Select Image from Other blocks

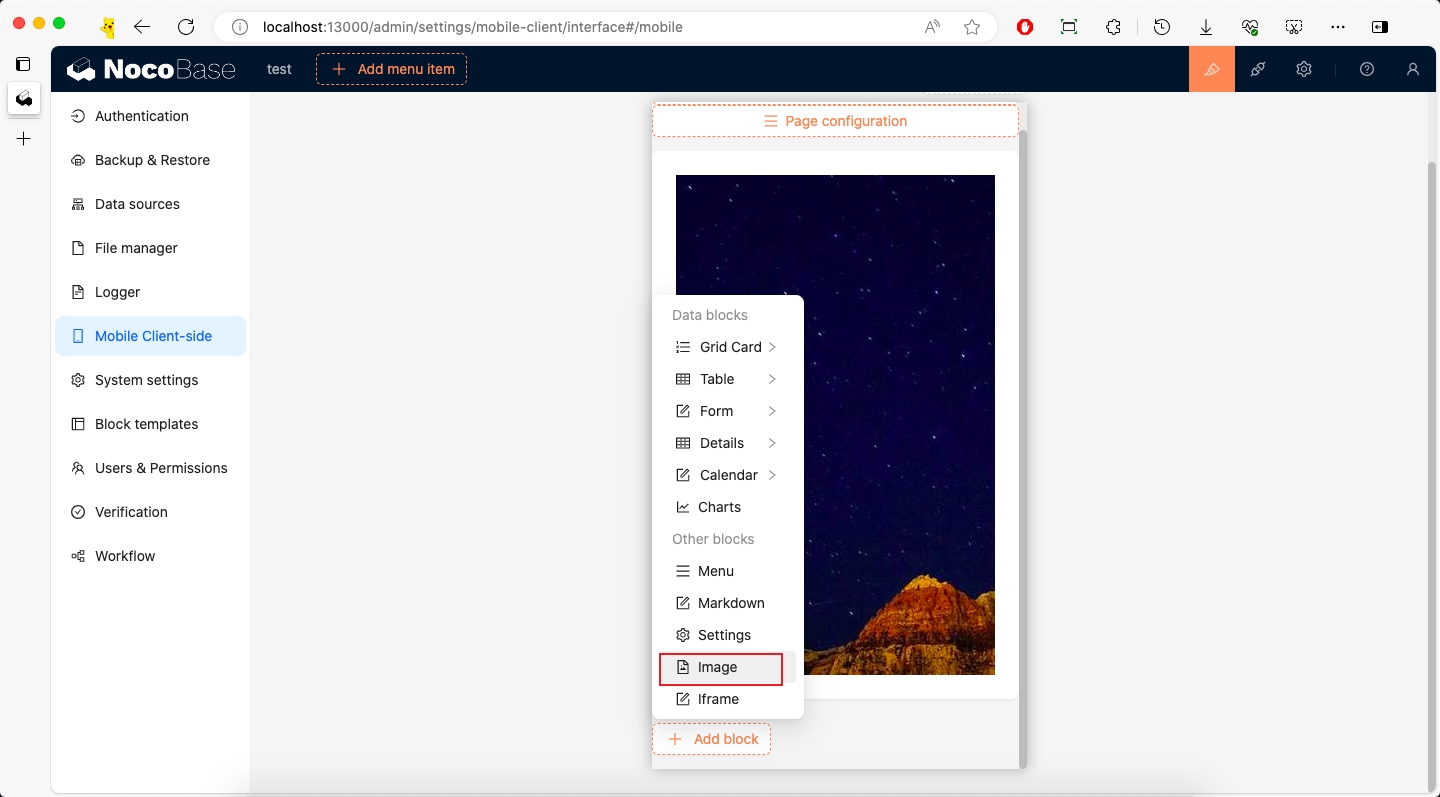(x=720, y=667)
